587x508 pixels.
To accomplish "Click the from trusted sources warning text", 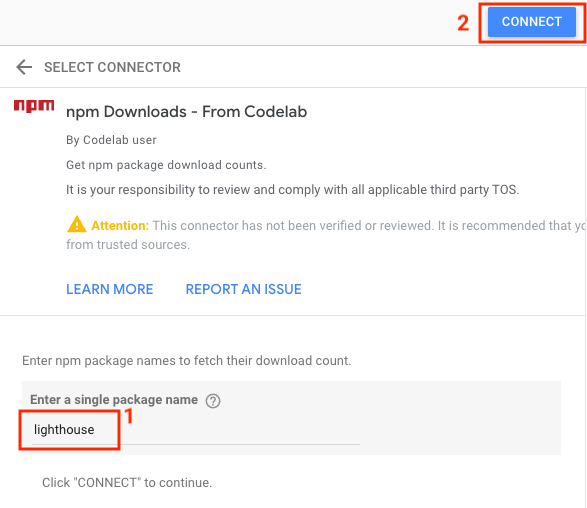I will tap(128, 245).
